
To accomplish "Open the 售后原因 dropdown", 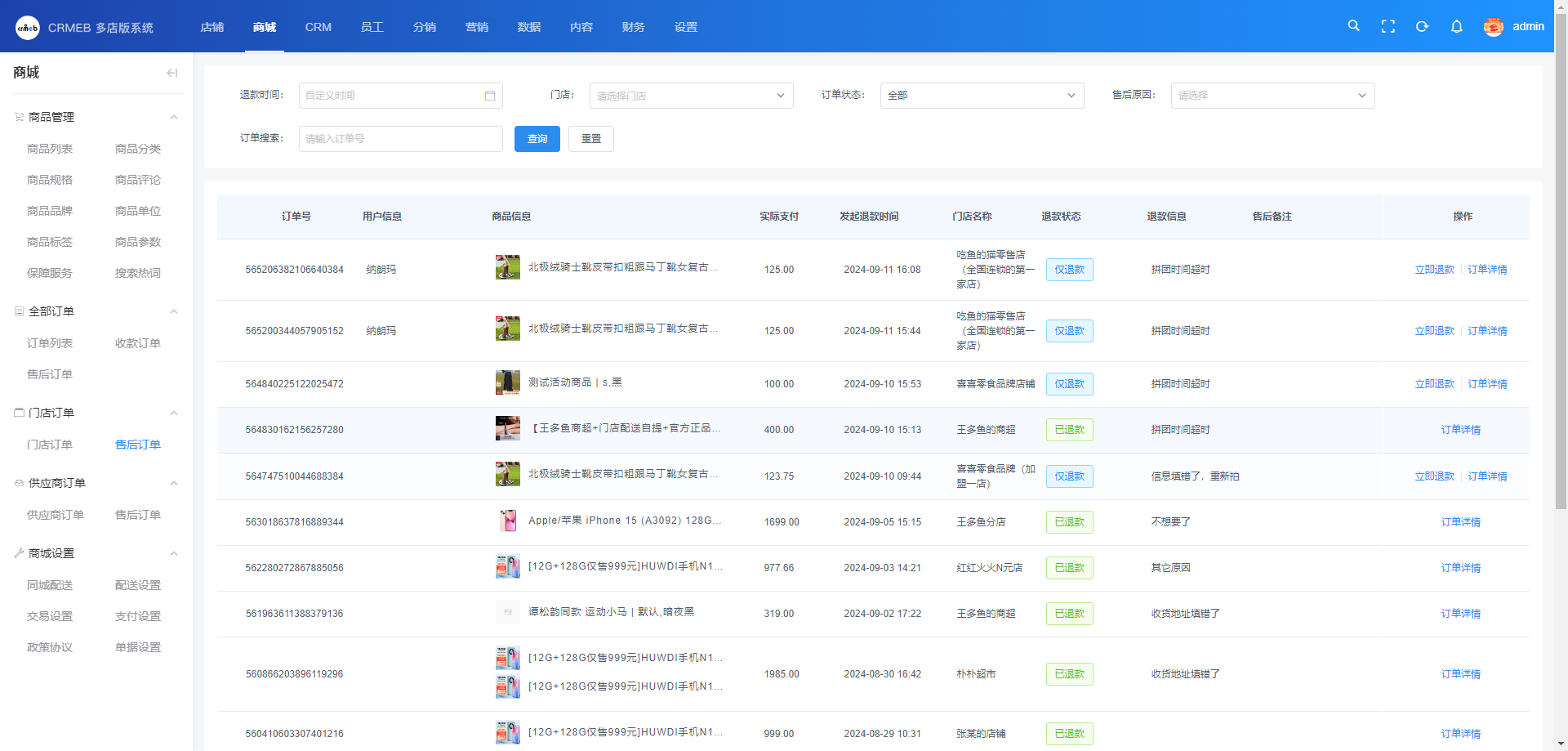I will (1272, 96).
